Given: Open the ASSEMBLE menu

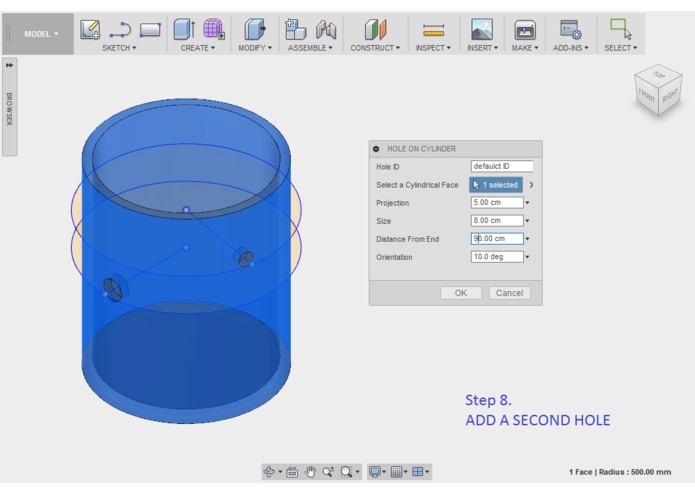Looking at the screenshot, I should point(310,48).
